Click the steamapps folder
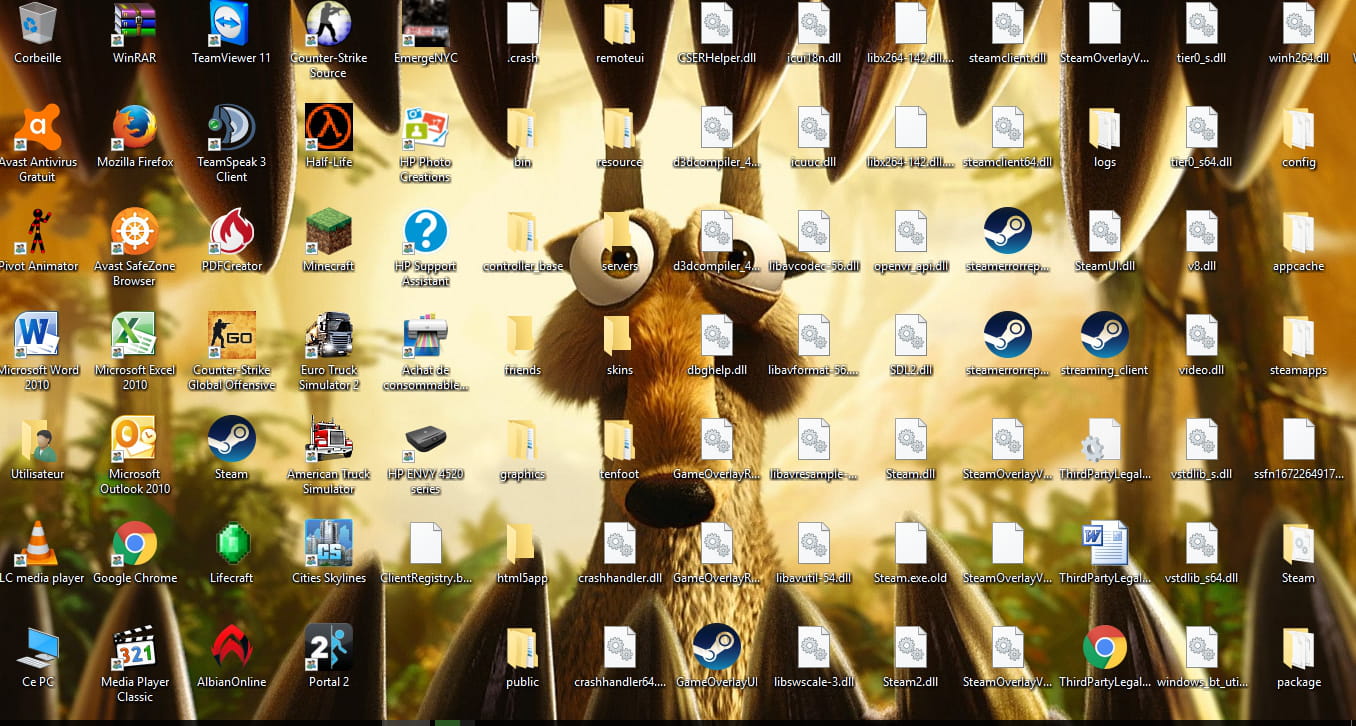 [x=1298, y=335]
